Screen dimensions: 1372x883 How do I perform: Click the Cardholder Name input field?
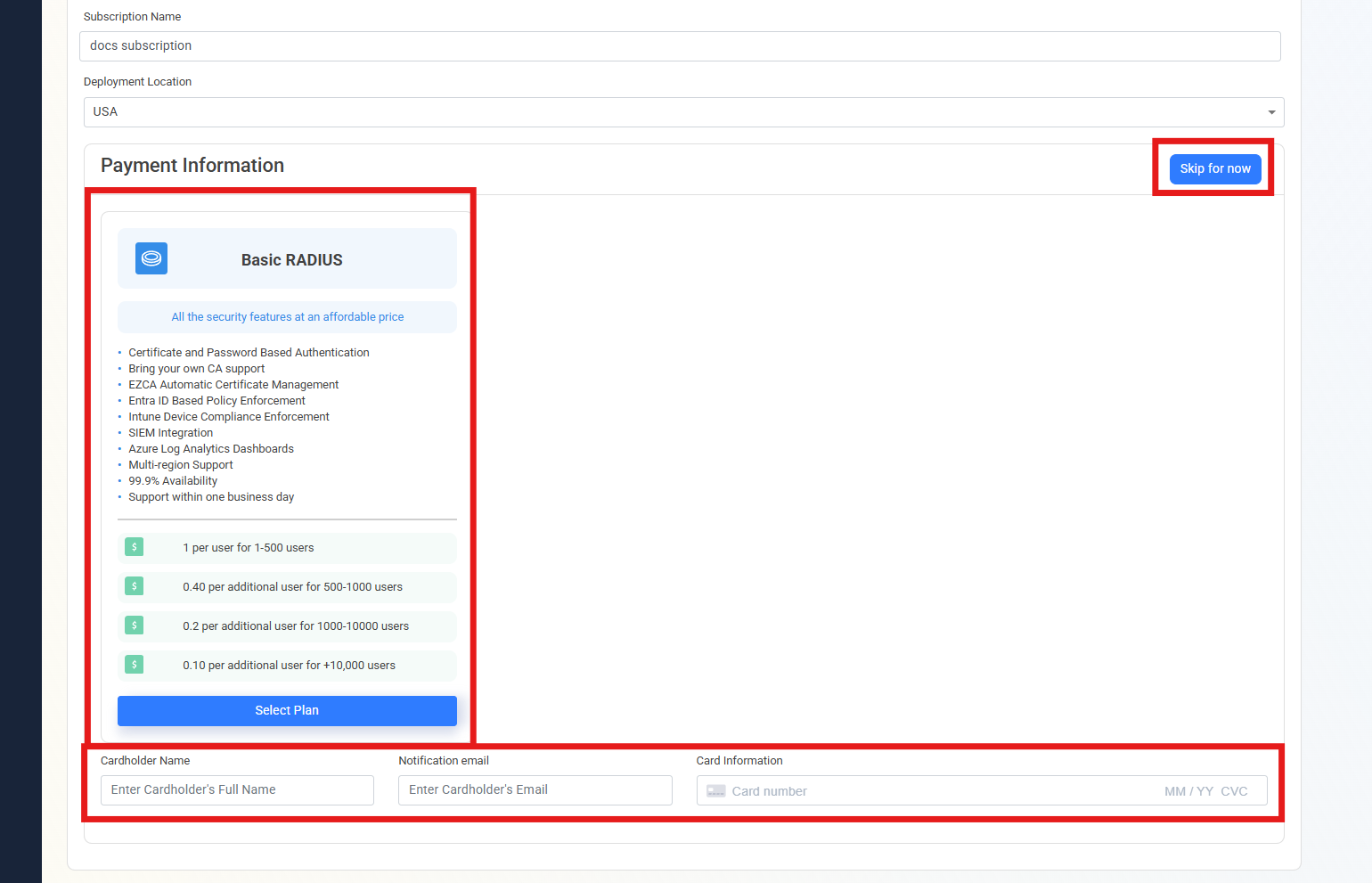pos(237,790)
